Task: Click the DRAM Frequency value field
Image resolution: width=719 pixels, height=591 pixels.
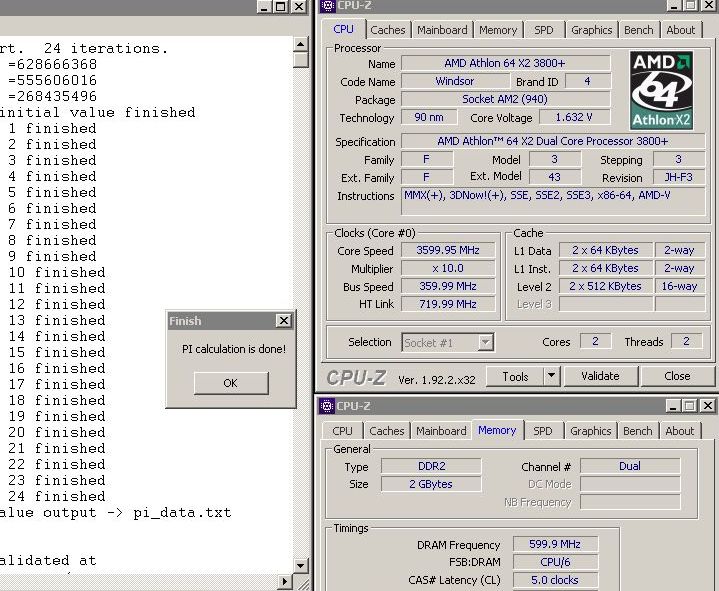Action: click(554, 544)
